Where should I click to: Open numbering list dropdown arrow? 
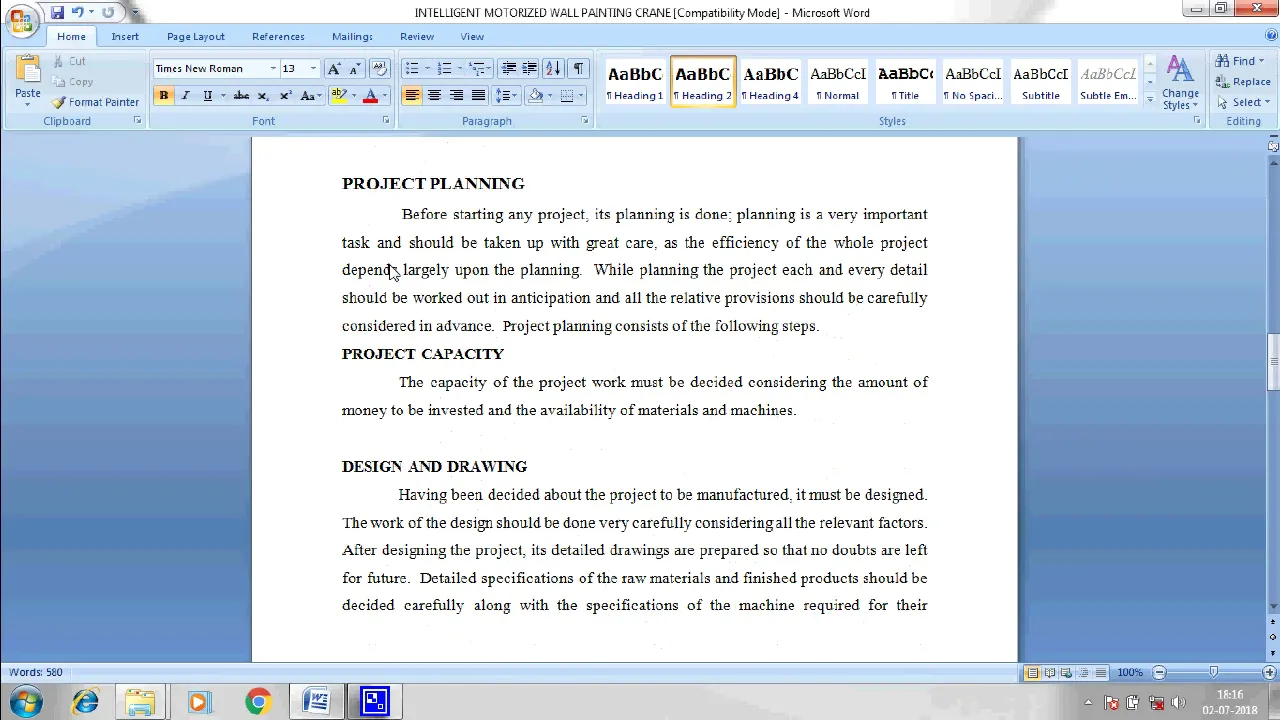click(x=460, y=69)
